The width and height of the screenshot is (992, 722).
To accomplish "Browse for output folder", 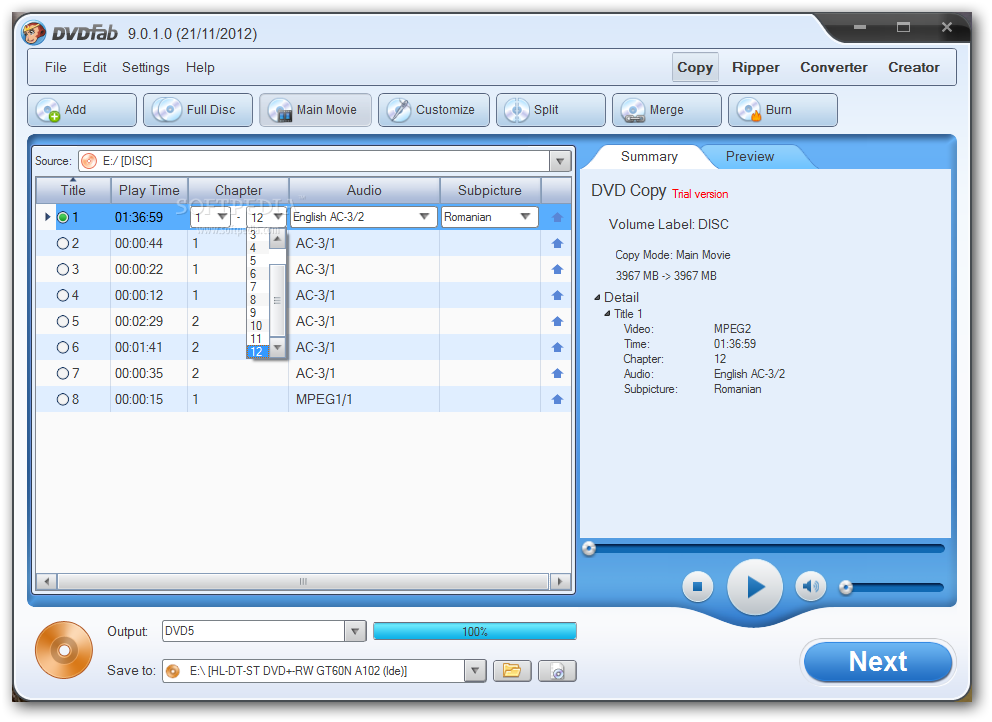I will coord(512,671).
